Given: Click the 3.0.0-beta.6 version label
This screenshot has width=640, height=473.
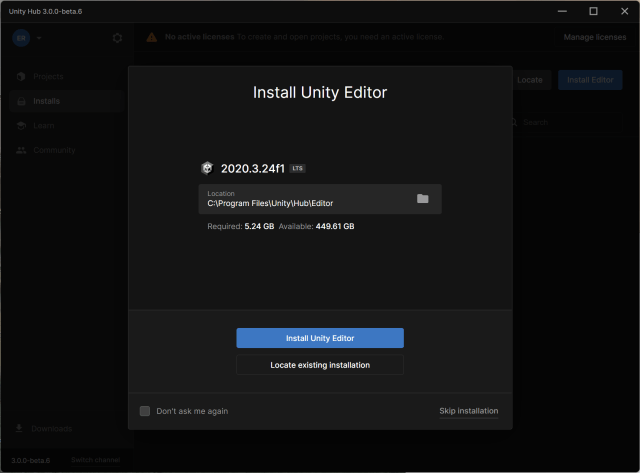Looking at the screenshot, I should [x=31, y=460].
